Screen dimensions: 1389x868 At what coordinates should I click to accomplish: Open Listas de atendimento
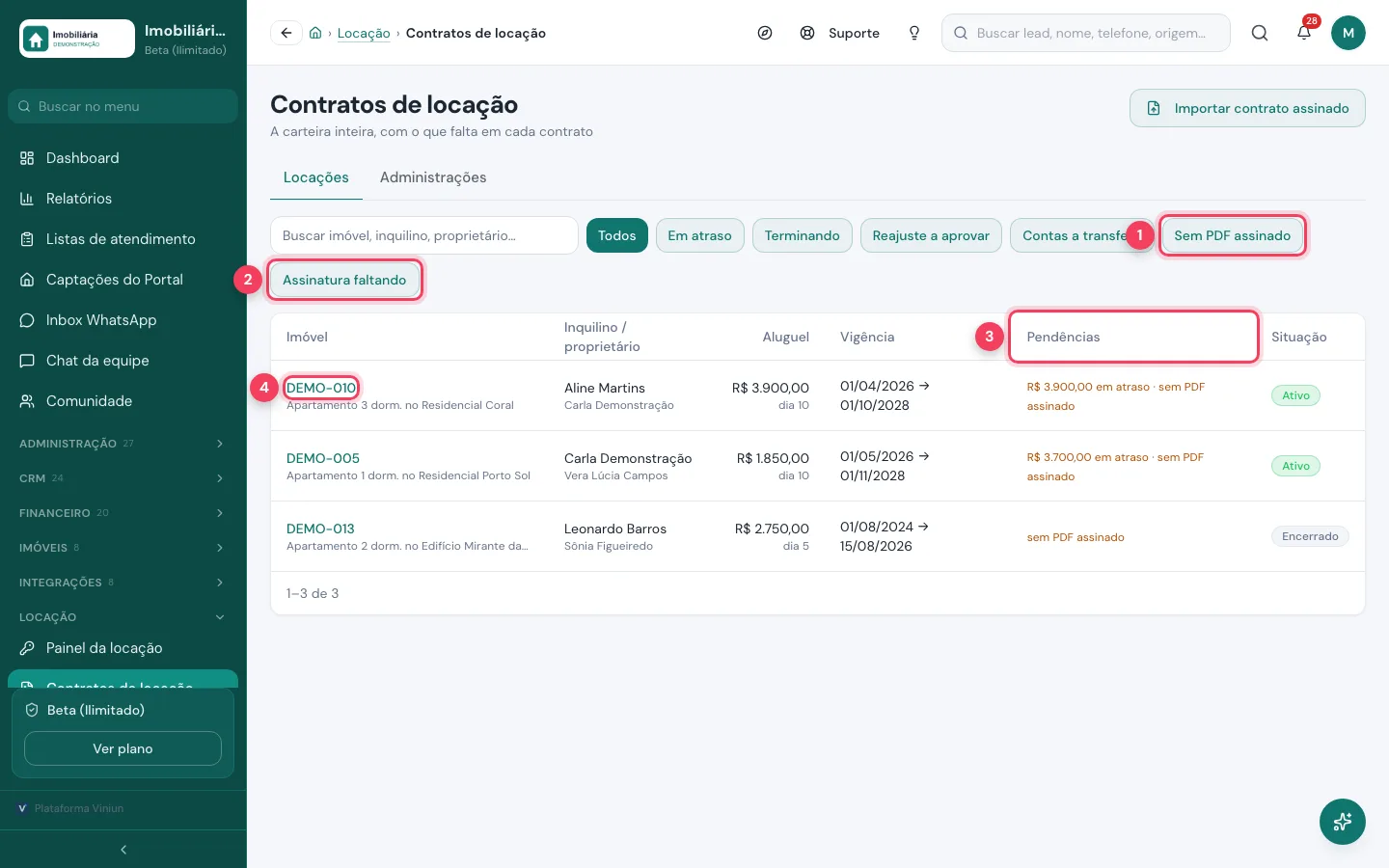[x=123, y=239]
